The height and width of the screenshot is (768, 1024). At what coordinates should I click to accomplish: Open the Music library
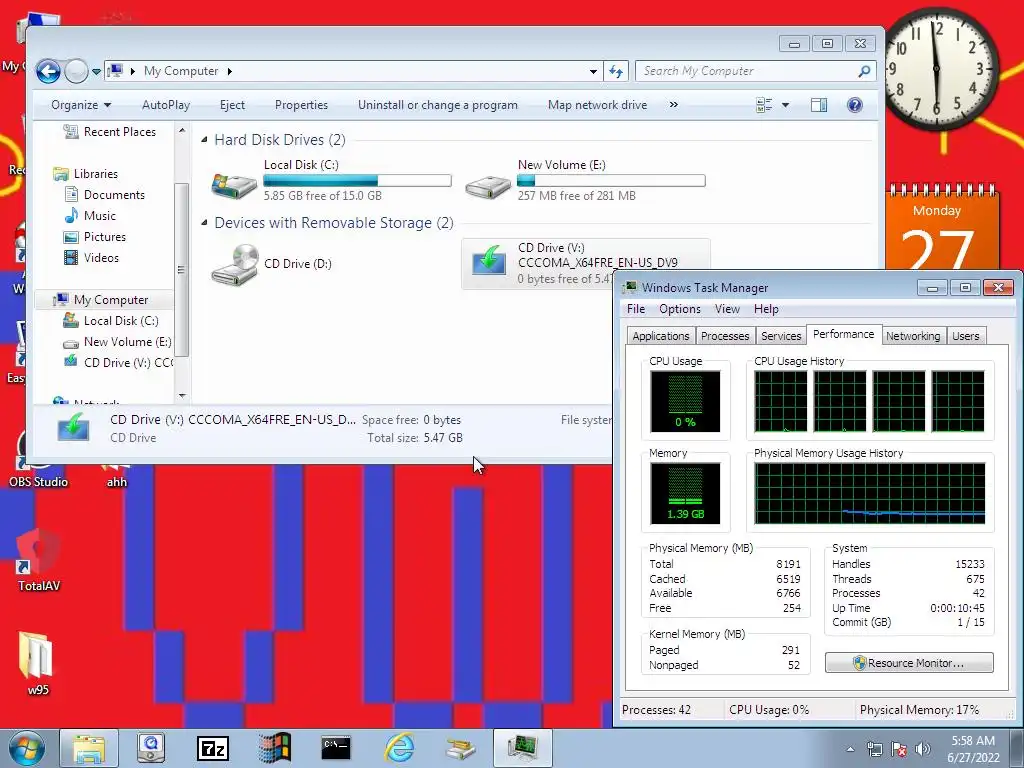[x=89, y=216]
